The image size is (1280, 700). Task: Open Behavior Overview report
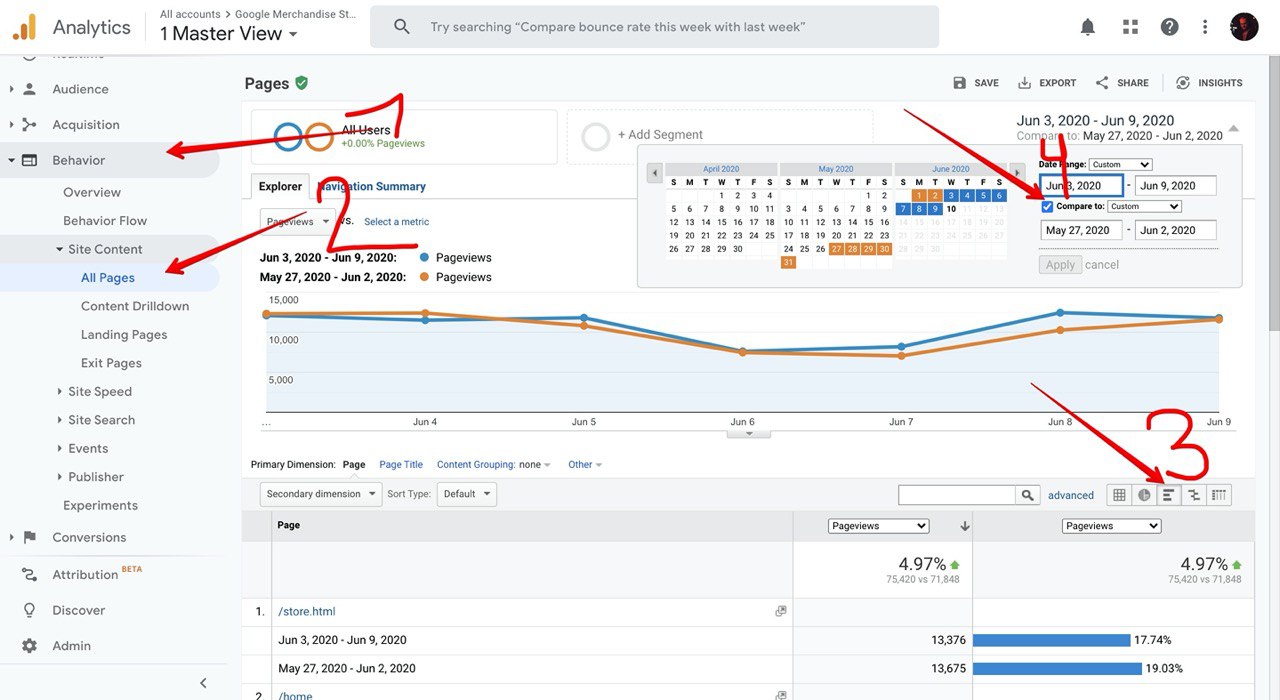[92, 192]
